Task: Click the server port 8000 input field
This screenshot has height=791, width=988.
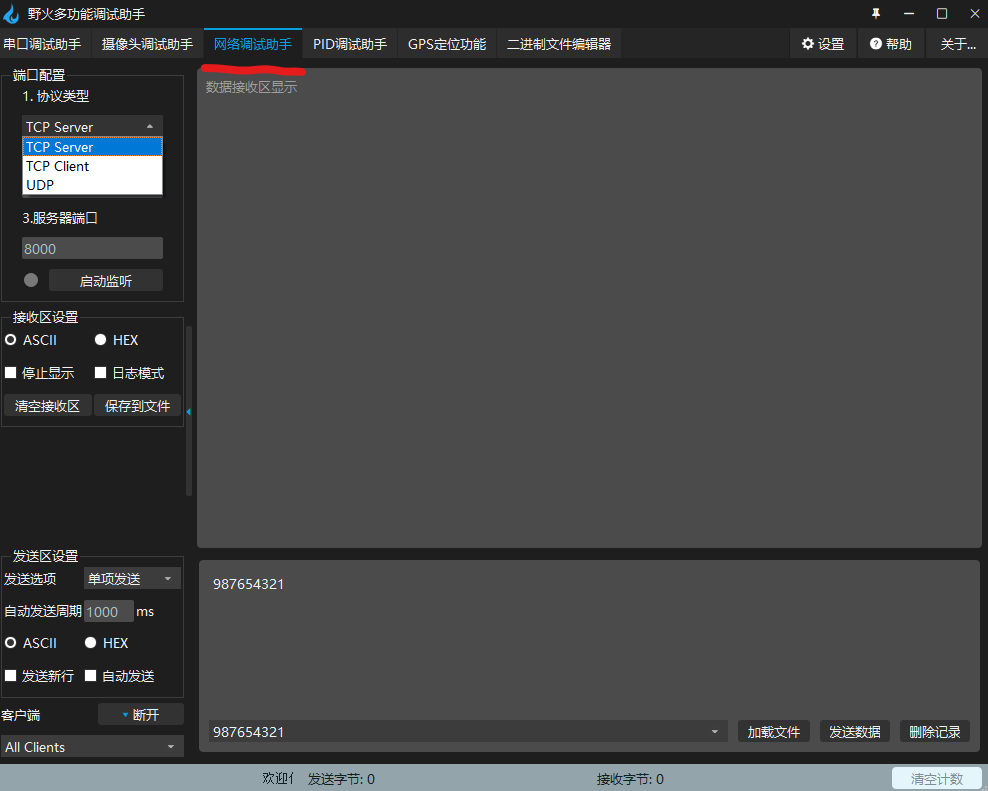Action: pos(92,248)
